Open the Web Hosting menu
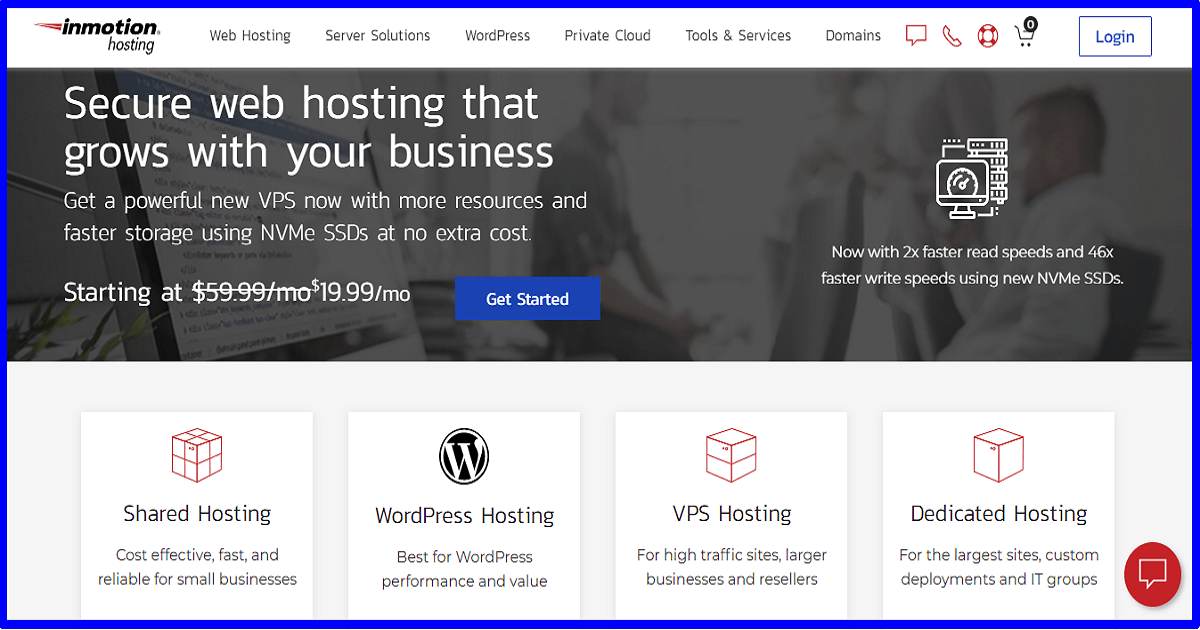 (x=250, y=36)
